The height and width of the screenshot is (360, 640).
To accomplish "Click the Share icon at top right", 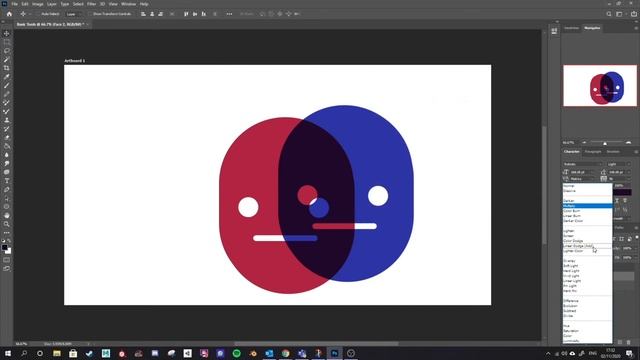I will click(633, 14).
